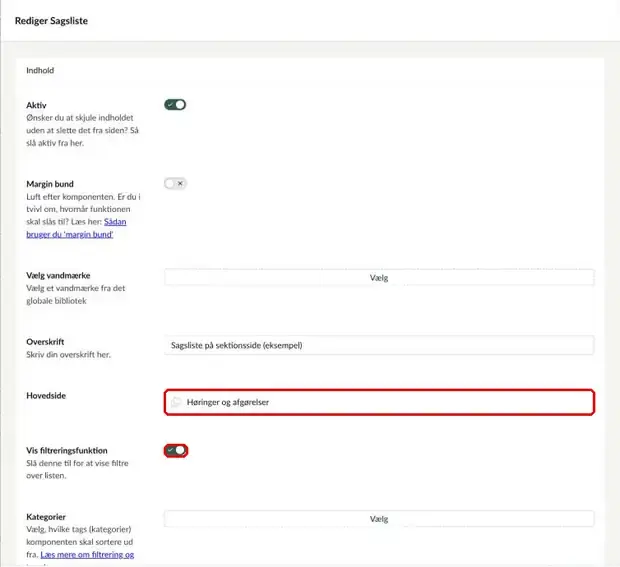Enable the Margin bund switch
The width and height of the screenshot is (620, 567).
click(175, 183)
